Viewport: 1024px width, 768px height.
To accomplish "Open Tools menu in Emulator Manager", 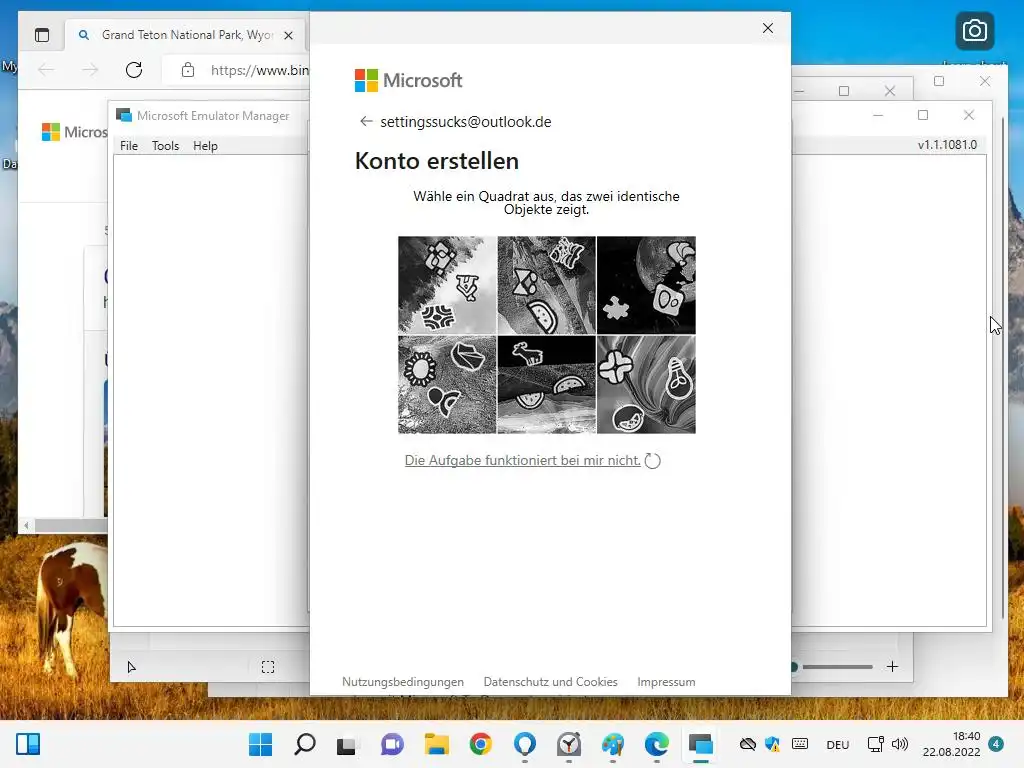I will (x=165, y=146).
